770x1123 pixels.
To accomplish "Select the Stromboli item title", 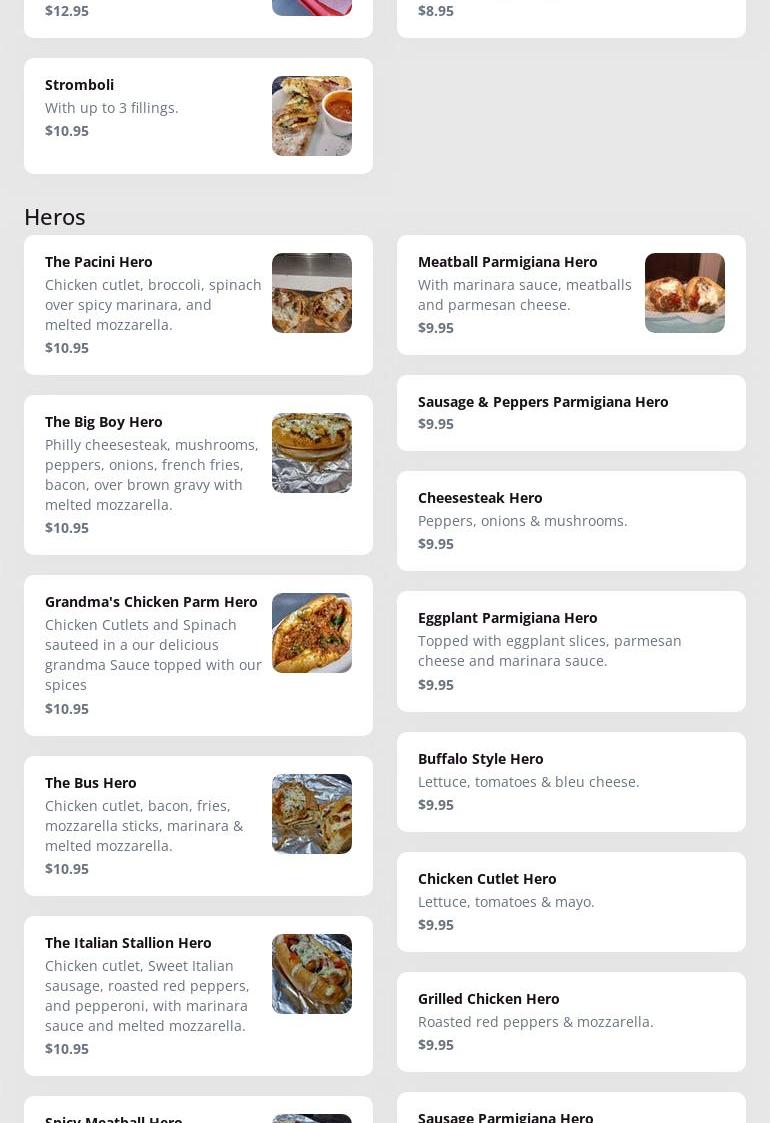I will point(79,85).
